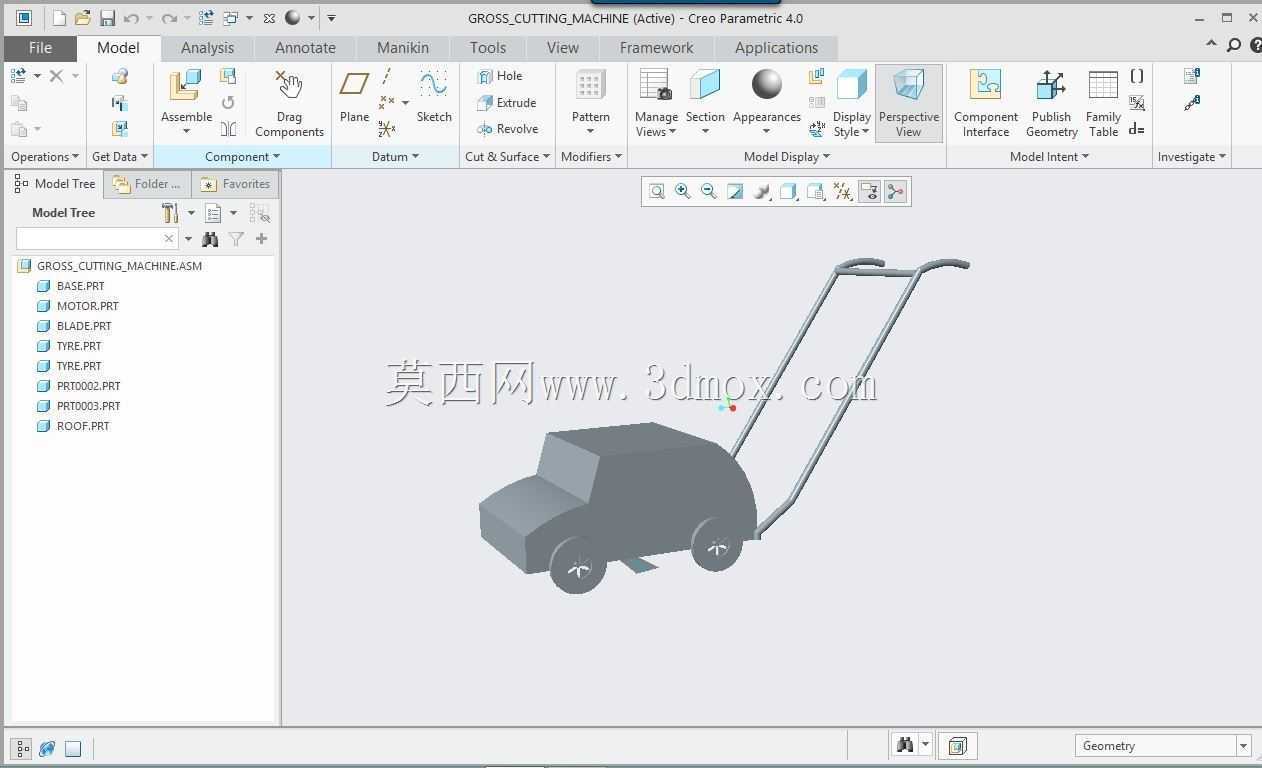The height and width of the screenshot is (768, 1262).
Task: Click Publish Geometry
Action: click(x=1051, y=104)
